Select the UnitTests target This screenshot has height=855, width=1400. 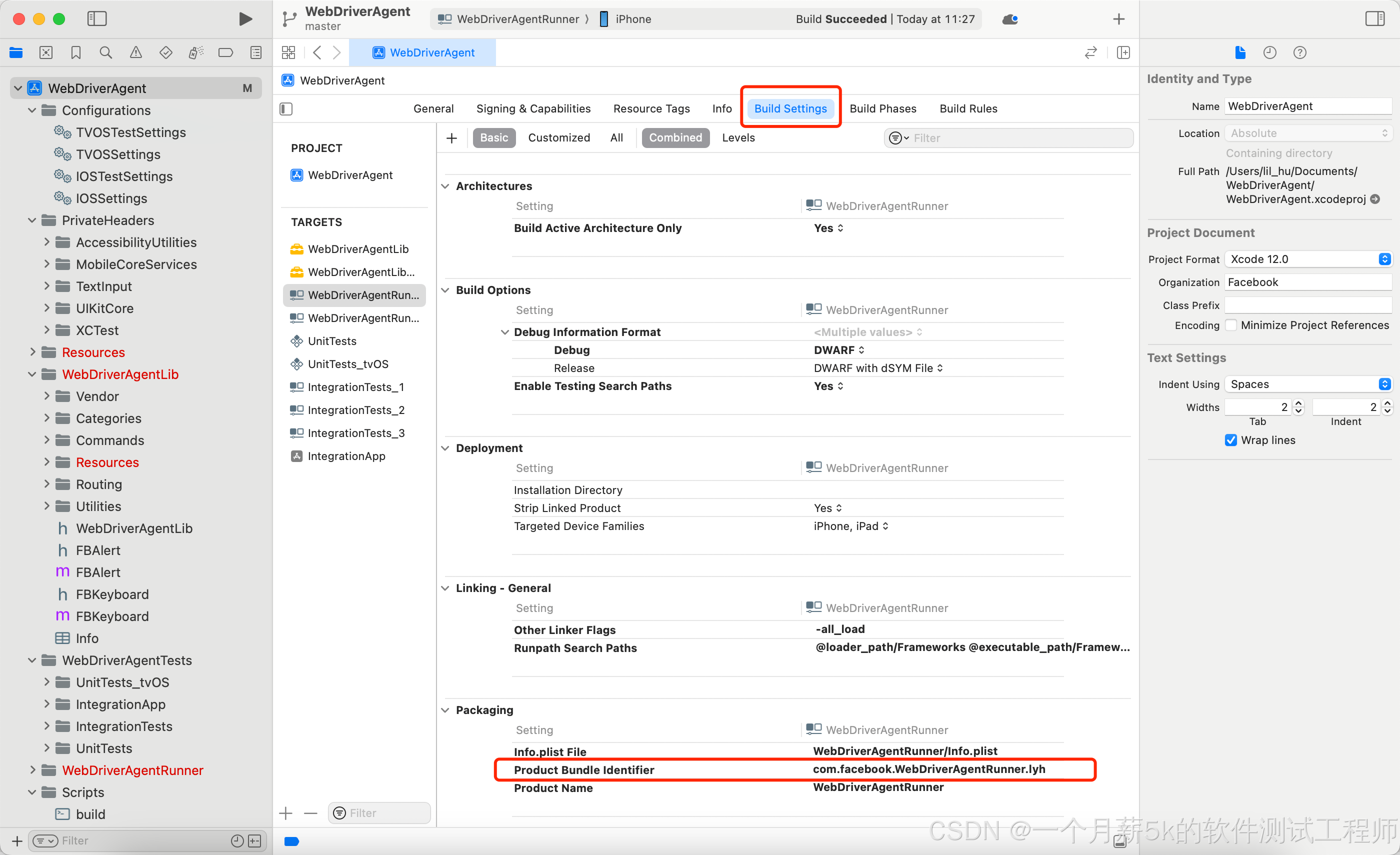click(x=354, y=341)
